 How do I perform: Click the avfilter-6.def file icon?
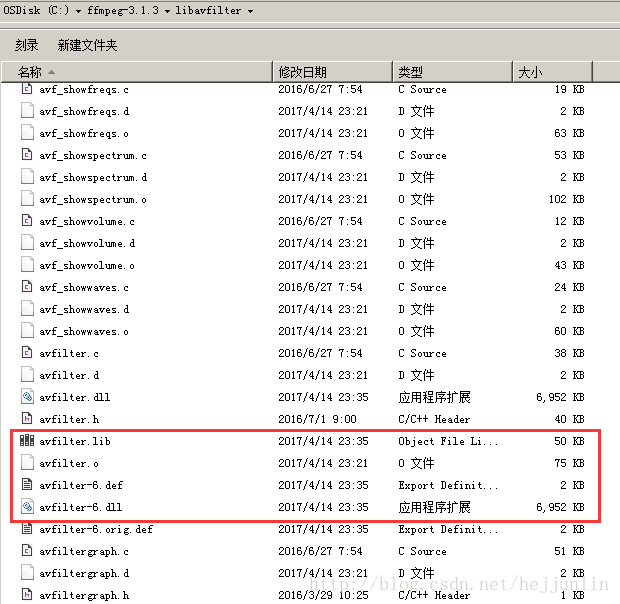[27, 485]
